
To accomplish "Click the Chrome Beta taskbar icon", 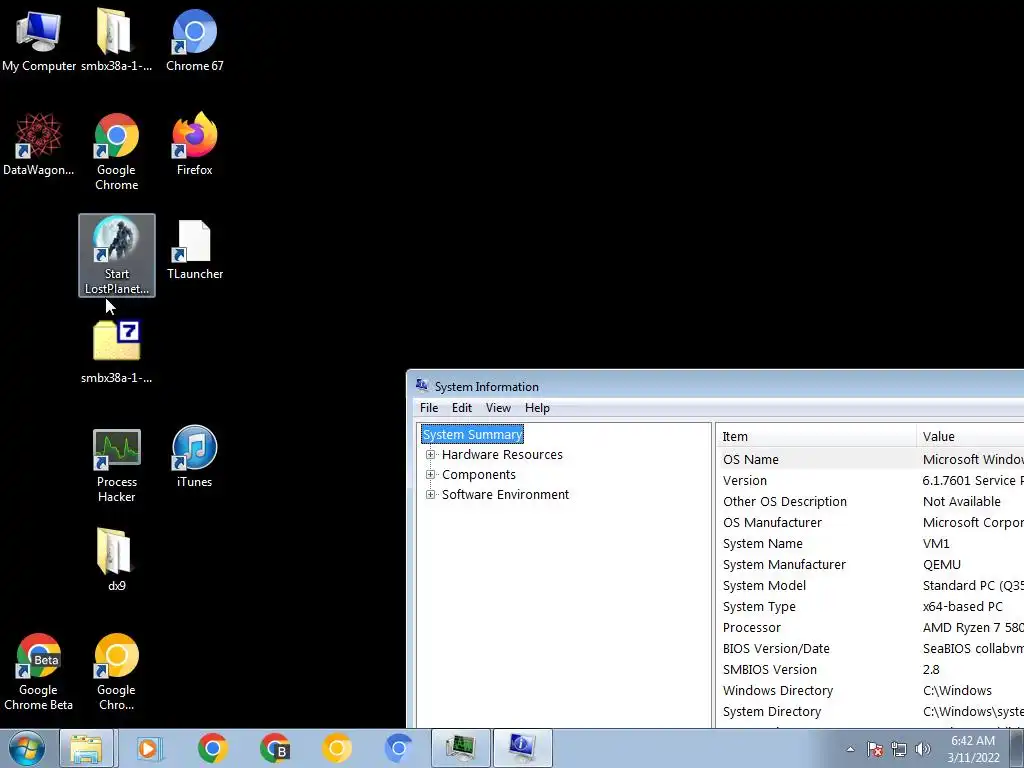I will coord(274,748).
